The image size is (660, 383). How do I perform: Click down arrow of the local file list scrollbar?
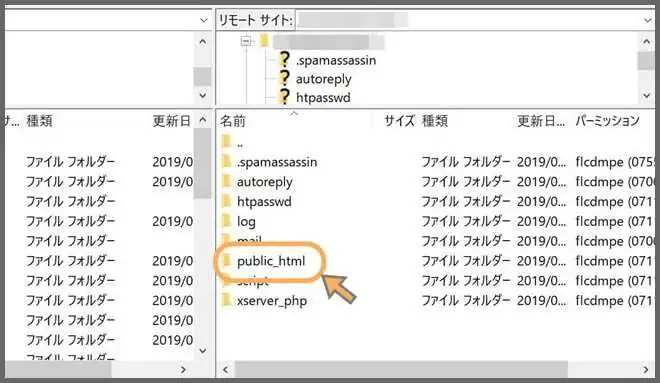pos(202,351)
